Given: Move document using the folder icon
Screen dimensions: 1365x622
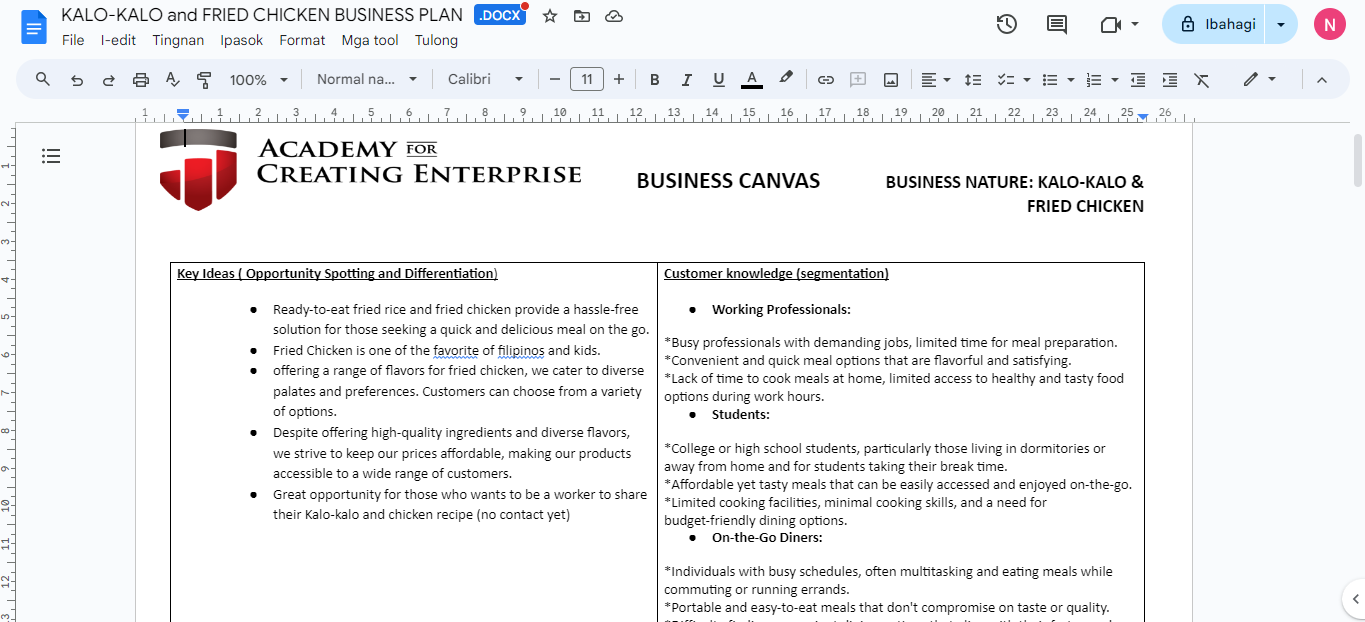Looking at the screenshot, I should [582, 16].
